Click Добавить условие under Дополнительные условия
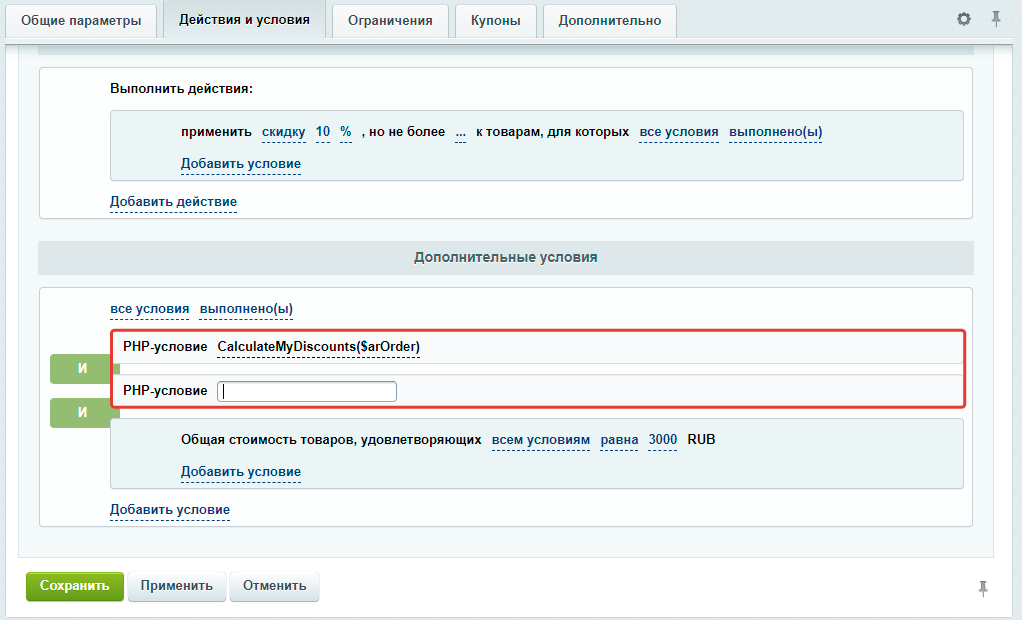This screenshot has height=620, width=1022. point(168,510)
